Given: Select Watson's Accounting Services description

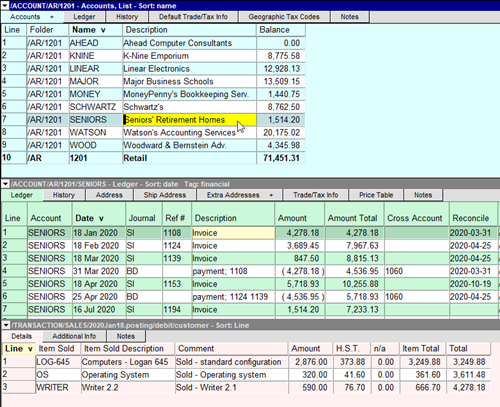Looking at the screenshot, I should click(x=189, y=133).
